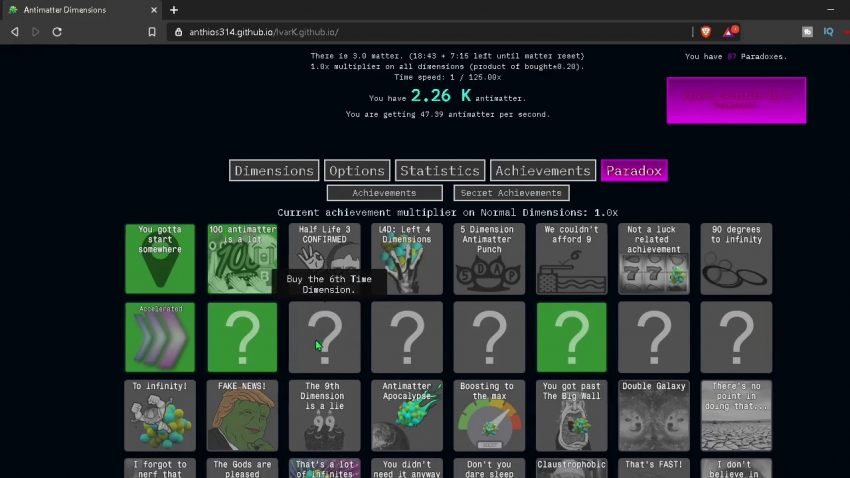
Task: Select 'That's a lot of infinites' achievement
Action: (x=324, y=468)
